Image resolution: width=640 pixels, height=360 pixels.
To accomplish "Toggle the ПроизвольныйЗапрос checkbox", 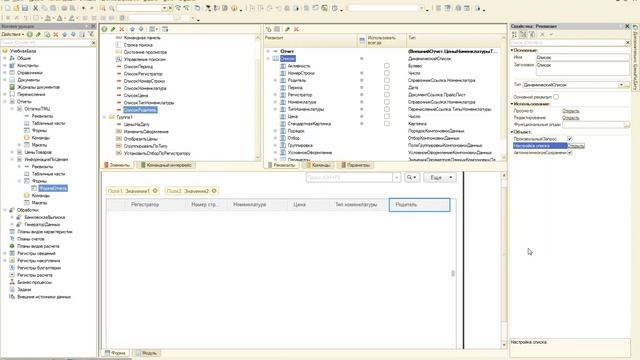I will (570, 139).
